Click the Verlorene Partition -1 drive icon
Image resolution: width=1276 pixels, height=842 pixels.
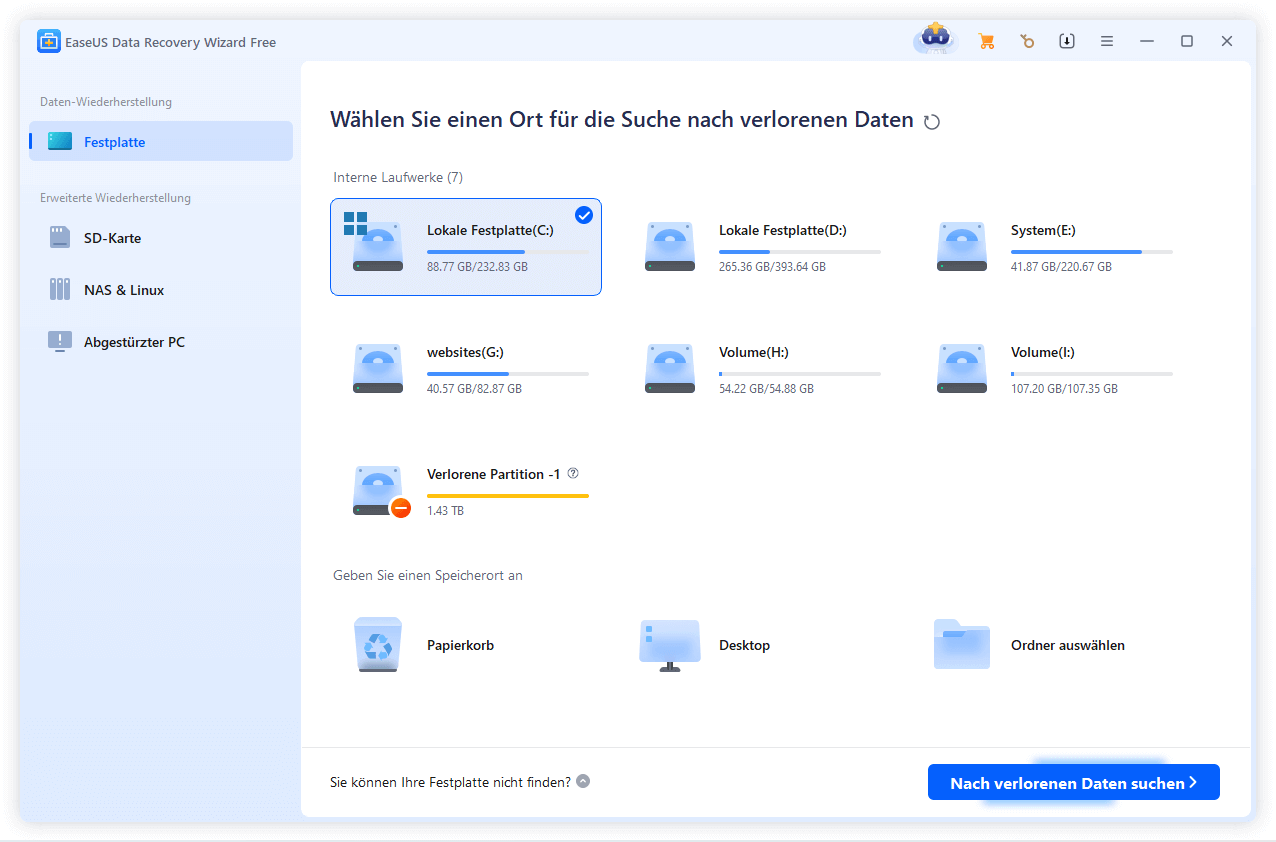[380, 492]
